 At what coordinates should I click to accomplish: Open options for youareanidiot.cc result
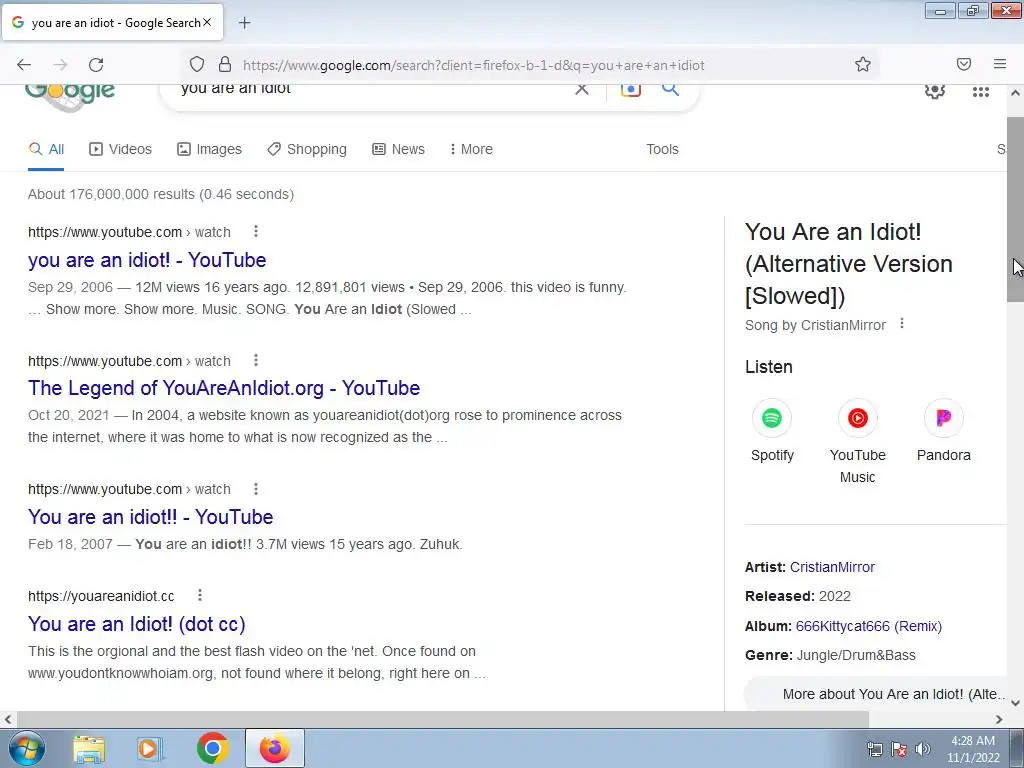point(200,595)
